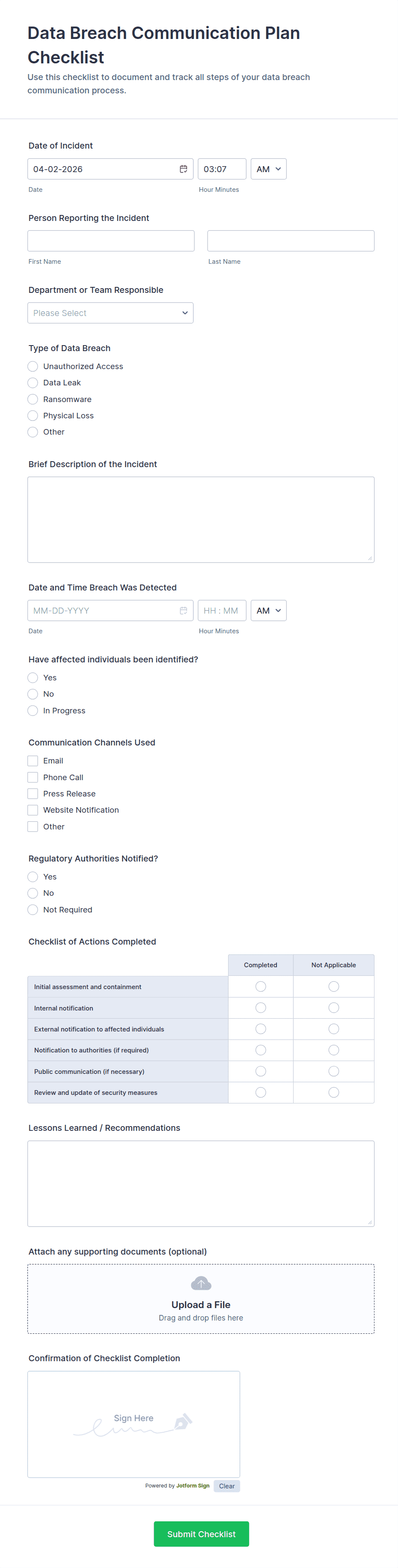The image size is (398, 1568).
Task: Click calendar icon for breach detected date
Action: (183, 611)
